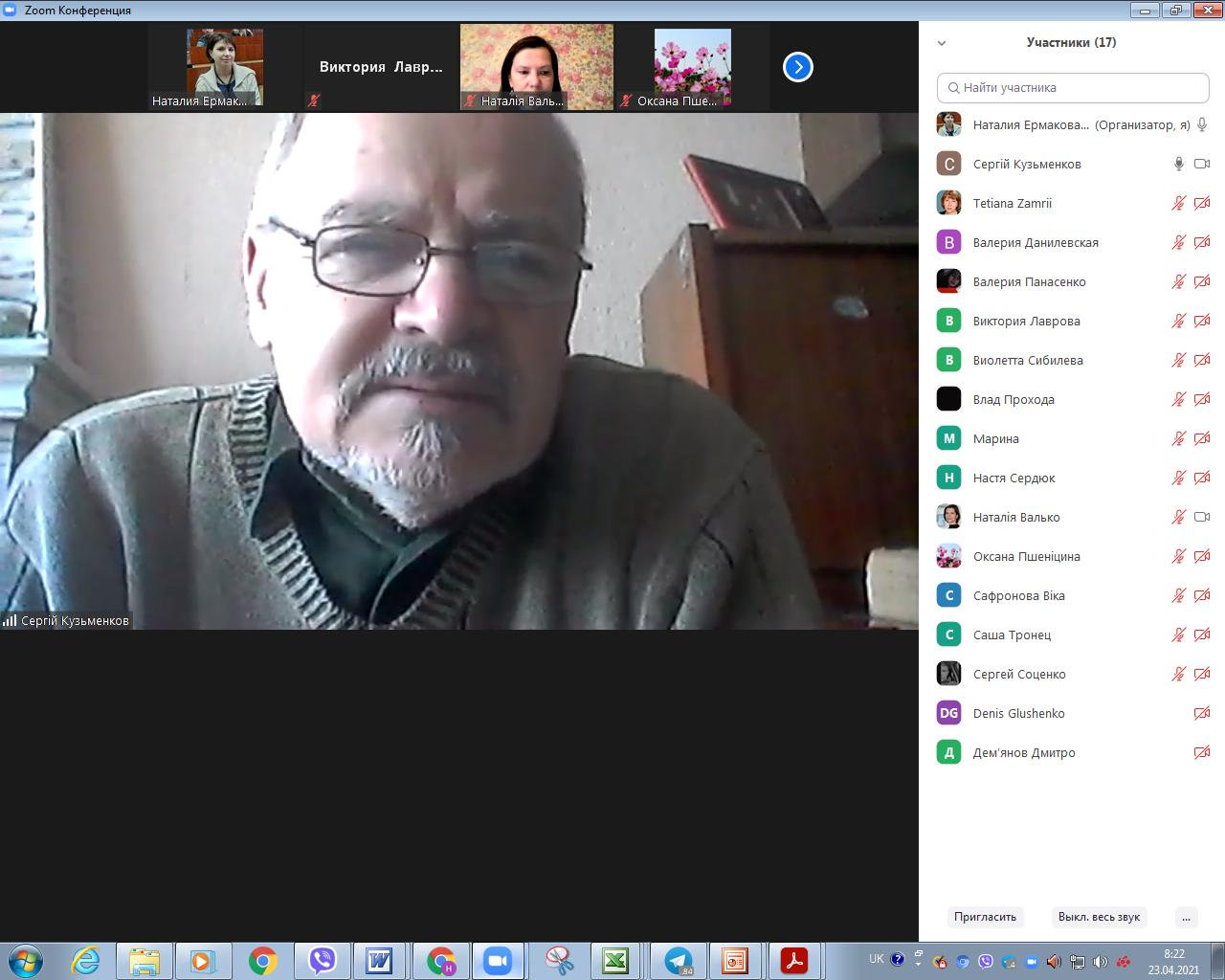1225x980 pixels.
Task: Open Viber icon in the taskbar
Action: 323,960
